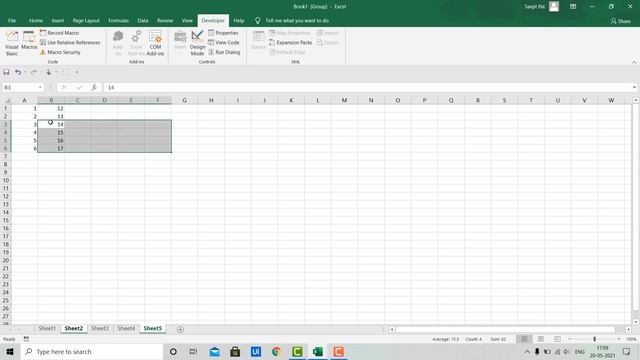Select row 10 header
Screen dimensions: 640x360
[x=6, y=180]
